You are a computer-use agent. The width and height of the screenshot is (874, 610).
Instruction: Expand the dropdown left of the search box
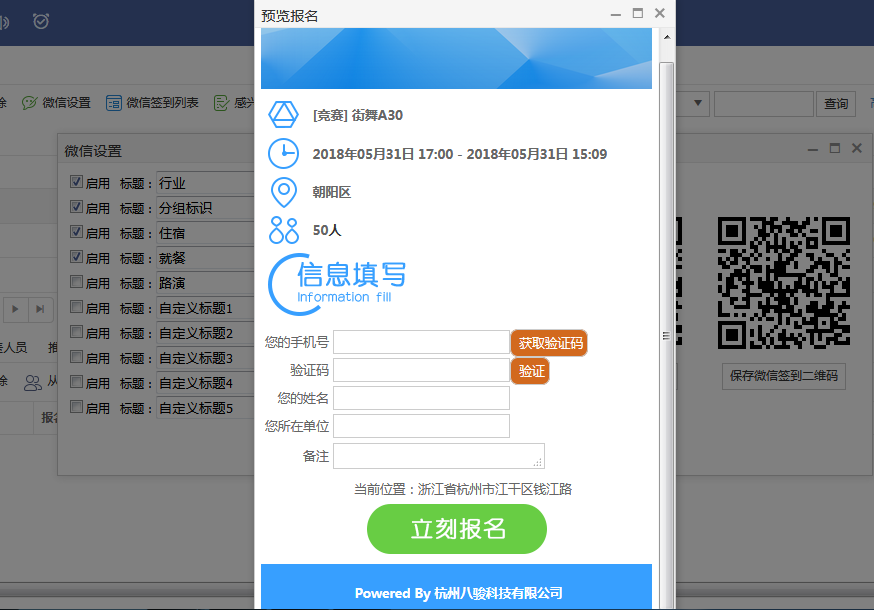click(x=697, y=103)
